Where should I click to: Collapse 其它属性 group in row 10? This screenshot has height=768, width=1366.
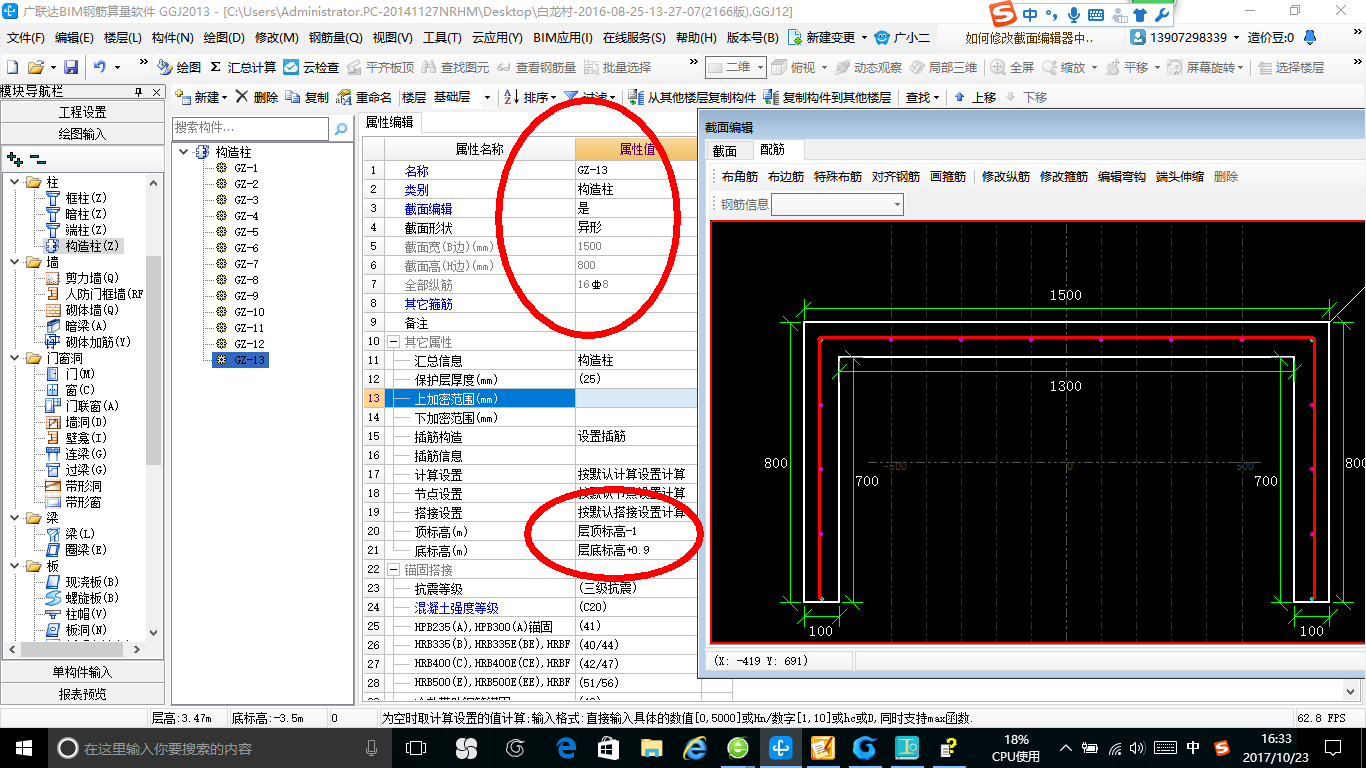click(395, 342)
